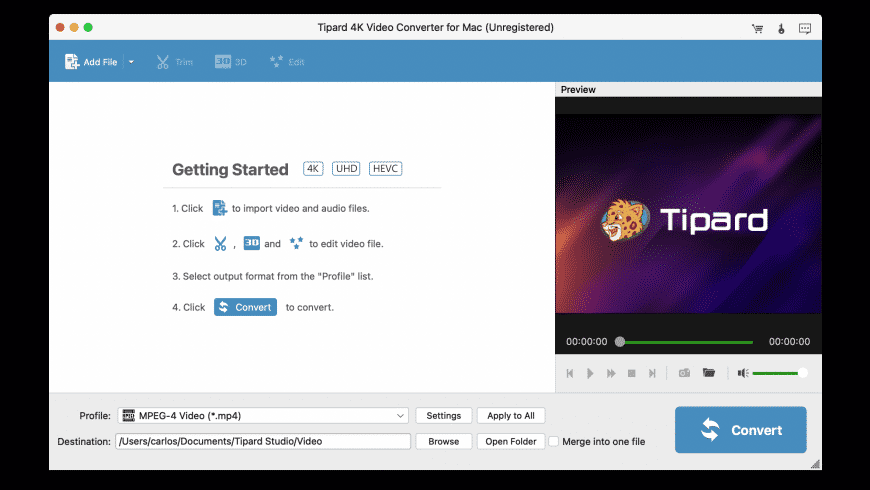Click the Profile Settings button

point(443,416)
